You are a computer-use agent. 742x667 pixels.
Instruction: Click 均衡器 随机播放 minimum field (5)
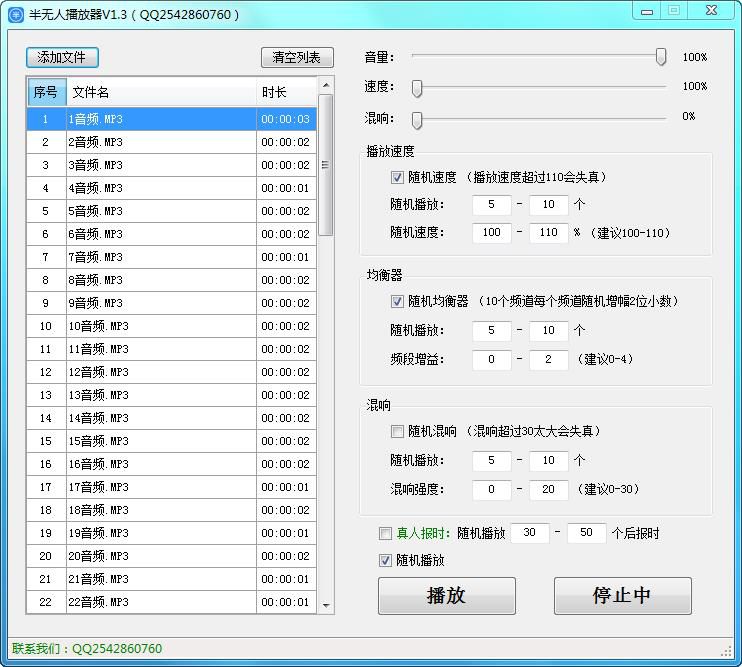point(491,330)
